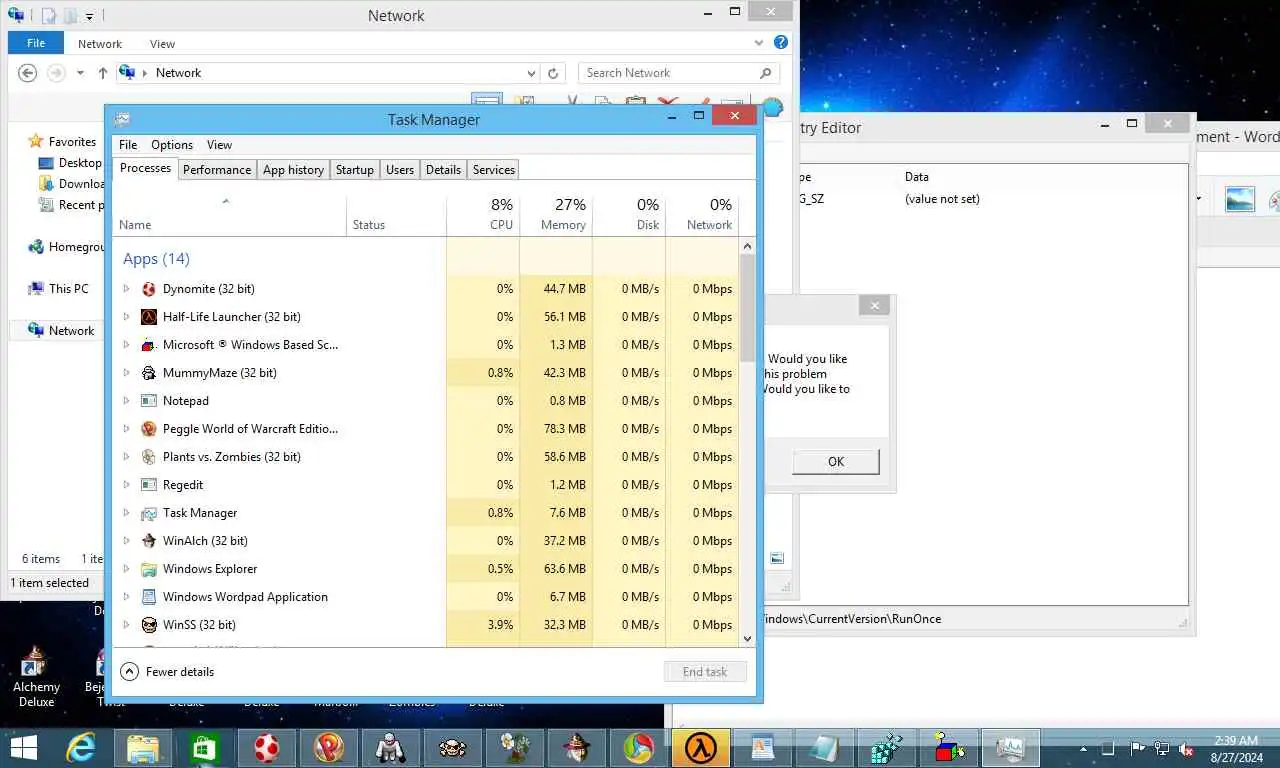Expand the Task Manager process row
Image resolution: width=1280 pixels, height=768 pixels.
[126, 513]
